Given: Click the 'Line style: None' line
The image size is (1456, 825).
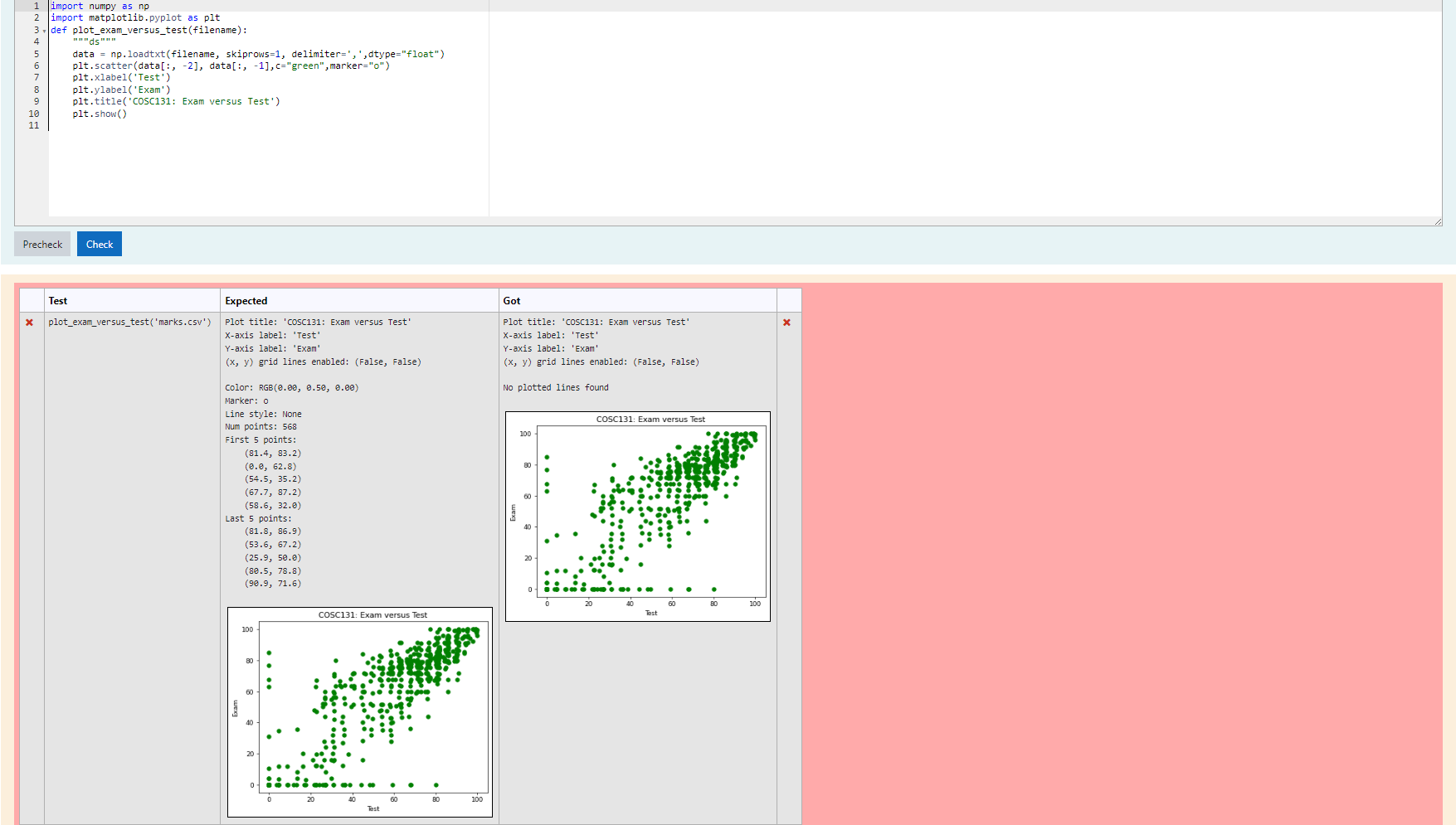Looking at the screenshot, I should point(263,415).
